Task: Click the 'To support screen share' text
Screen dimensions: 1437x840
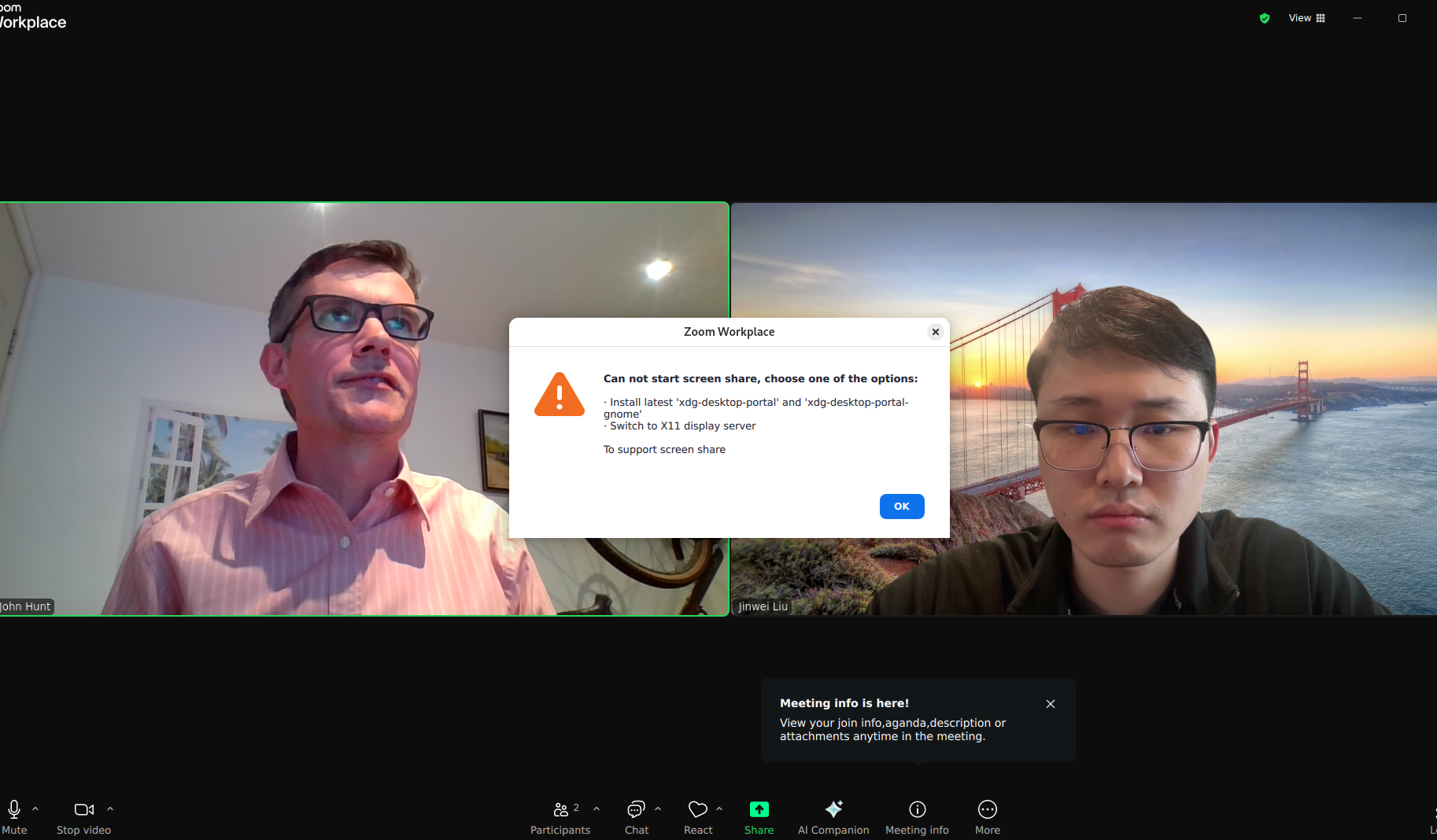Action: [x=664, y=449]
